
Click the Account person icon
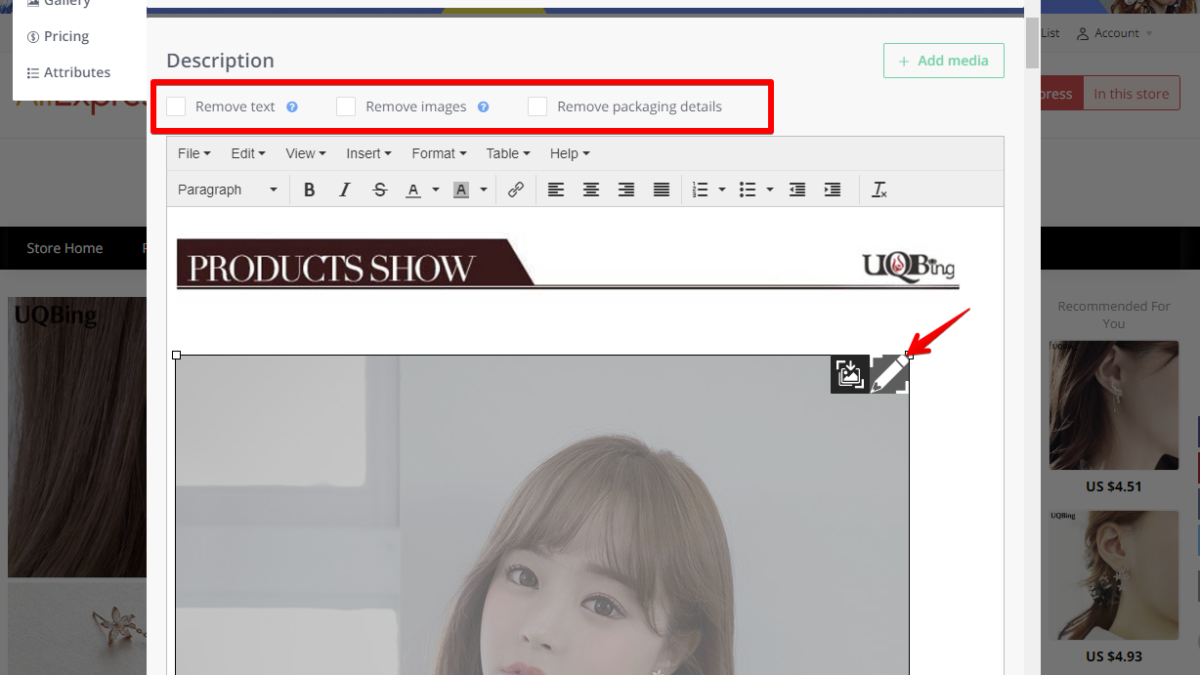point(1083,34)
